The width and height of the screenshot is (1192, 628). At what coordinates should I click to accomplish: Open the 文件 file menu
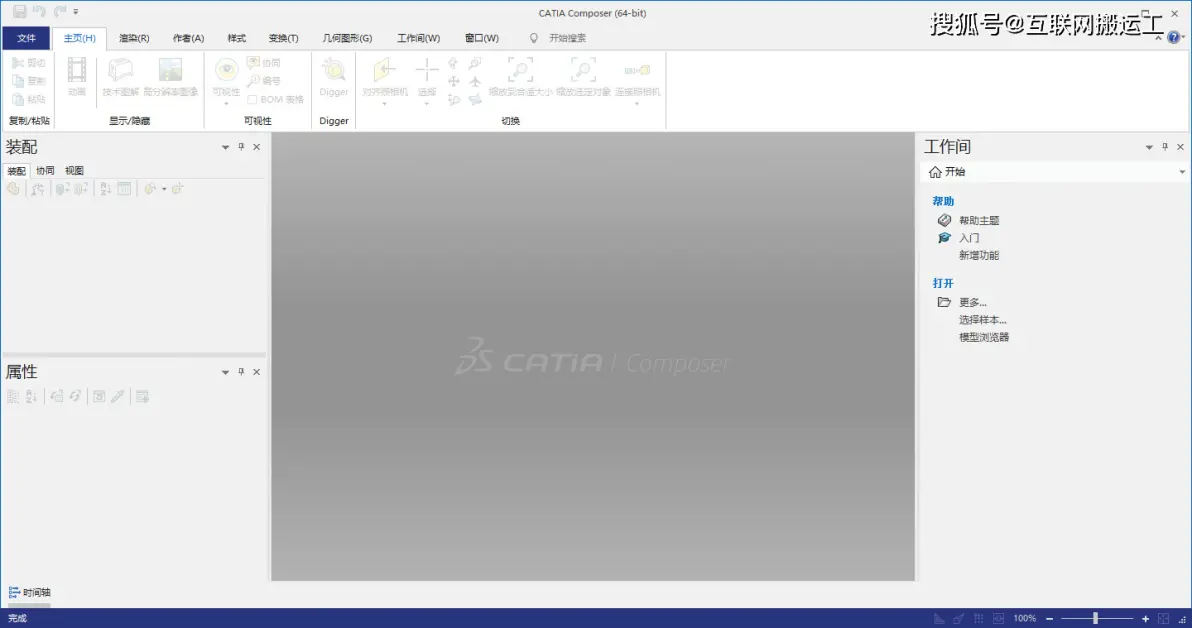pos(26,38)
